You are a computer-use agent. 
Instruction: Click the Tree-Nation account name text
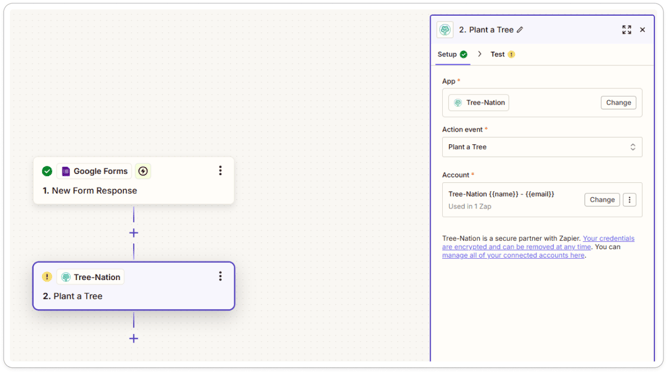click(x=501, y=194)
